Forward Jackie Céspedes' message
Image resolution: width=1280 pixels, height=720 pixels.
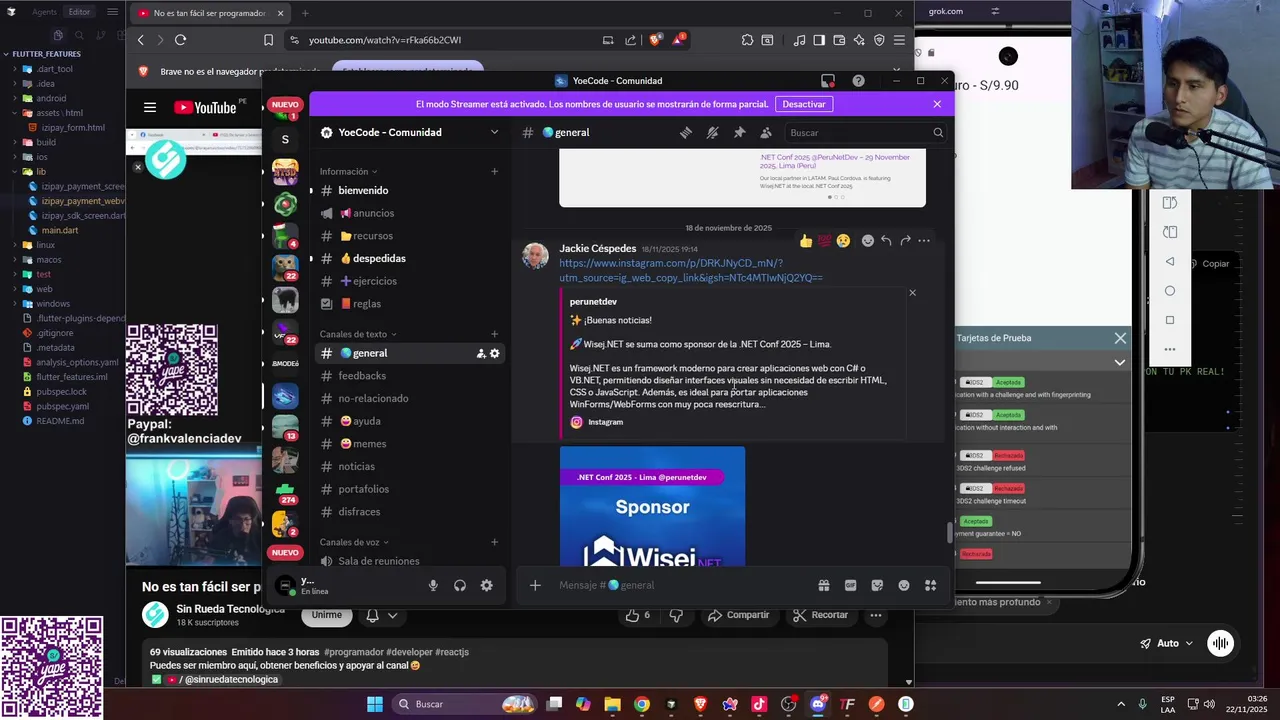pos(905,241)
